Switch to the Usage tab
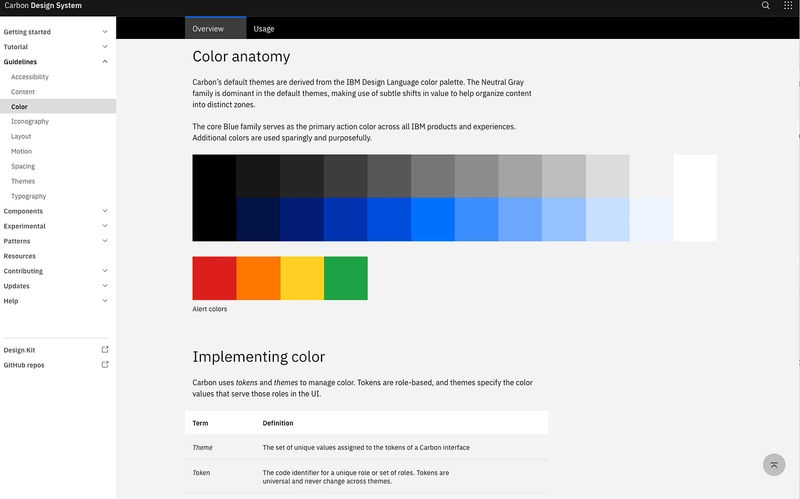 click(x=264, y=29)
